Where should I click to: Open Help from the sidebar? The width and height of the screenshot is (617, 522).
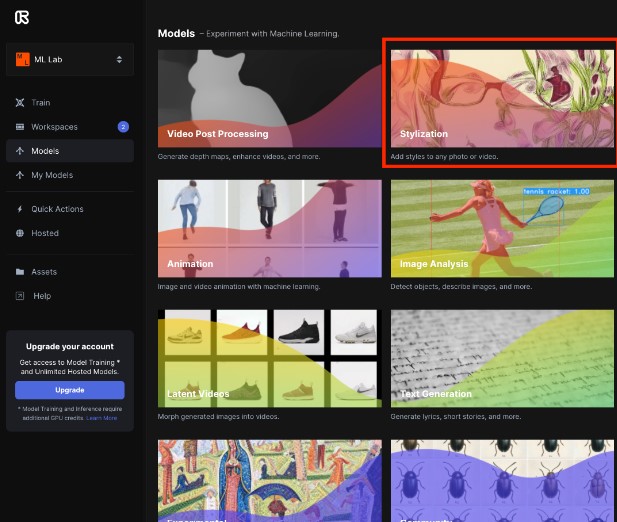click(70, 296)
